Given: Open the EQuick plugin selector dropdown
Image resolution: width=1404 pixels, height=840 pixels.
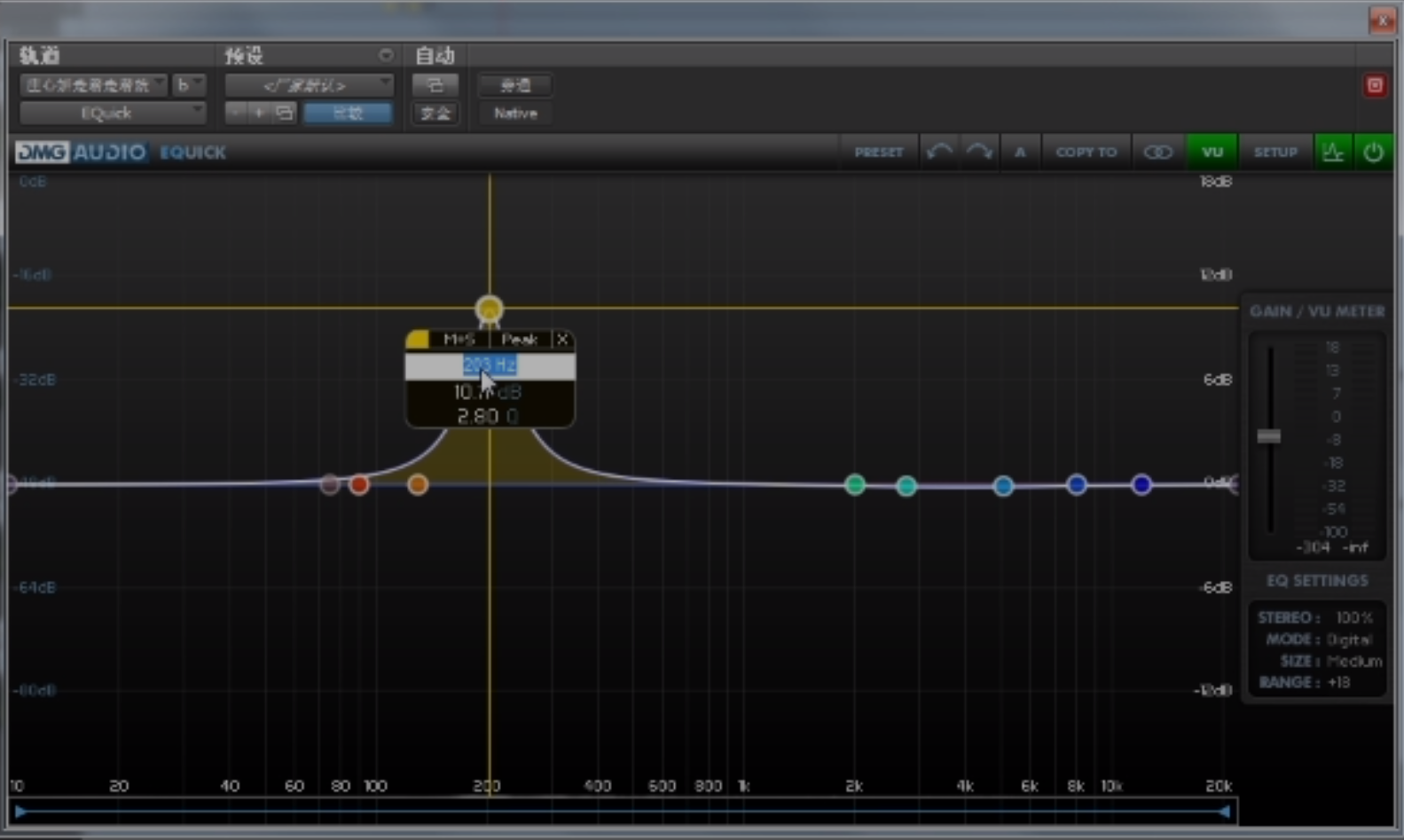Looking at the screenshot, I should click(x=113, y=114).
